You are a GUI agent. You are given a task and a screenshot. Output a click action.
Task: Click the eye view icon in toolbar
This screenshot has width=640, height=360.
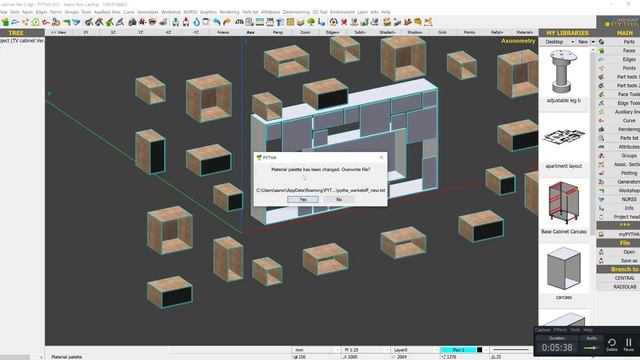(x=152, y=22)
